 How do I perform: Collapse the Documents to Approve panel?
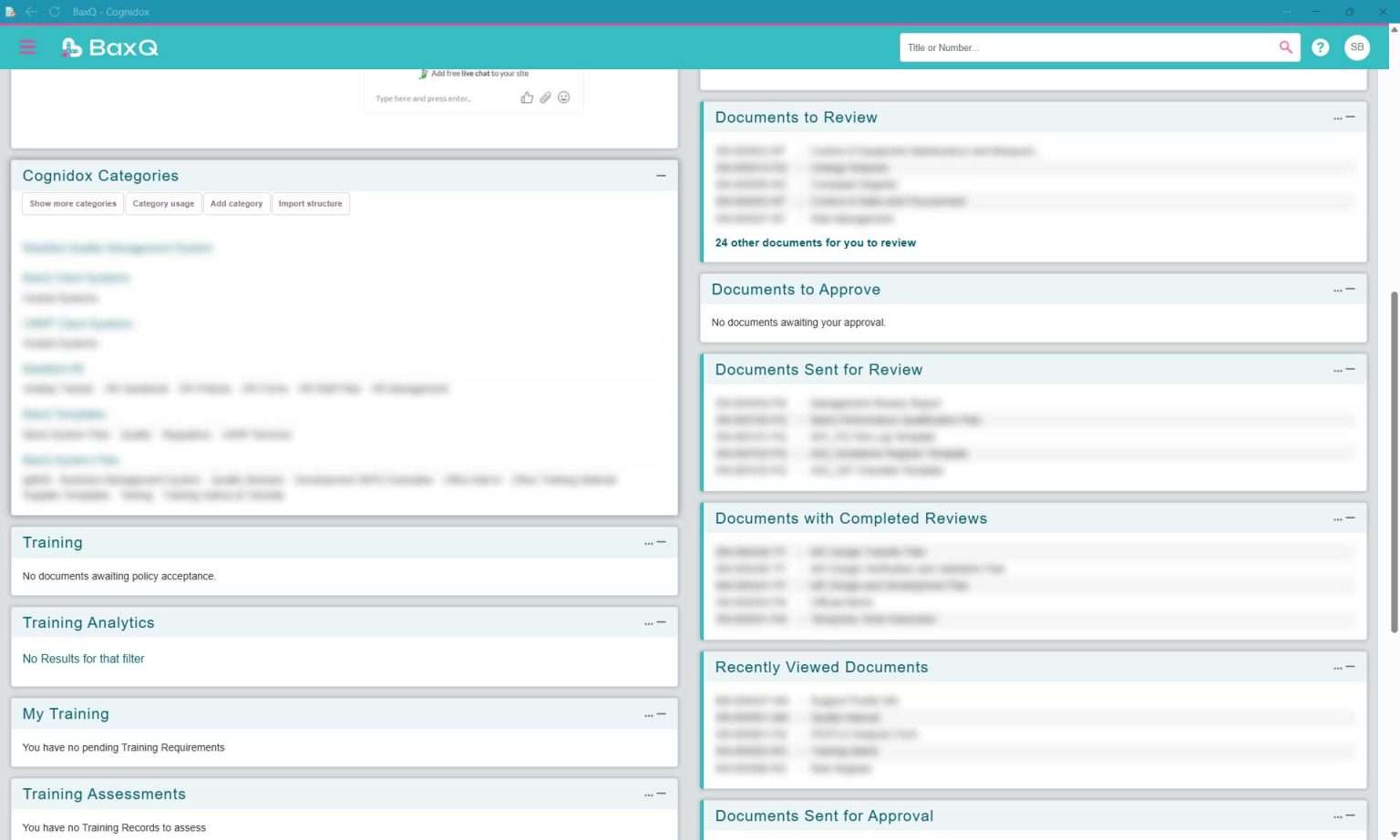click(1351, 289)
